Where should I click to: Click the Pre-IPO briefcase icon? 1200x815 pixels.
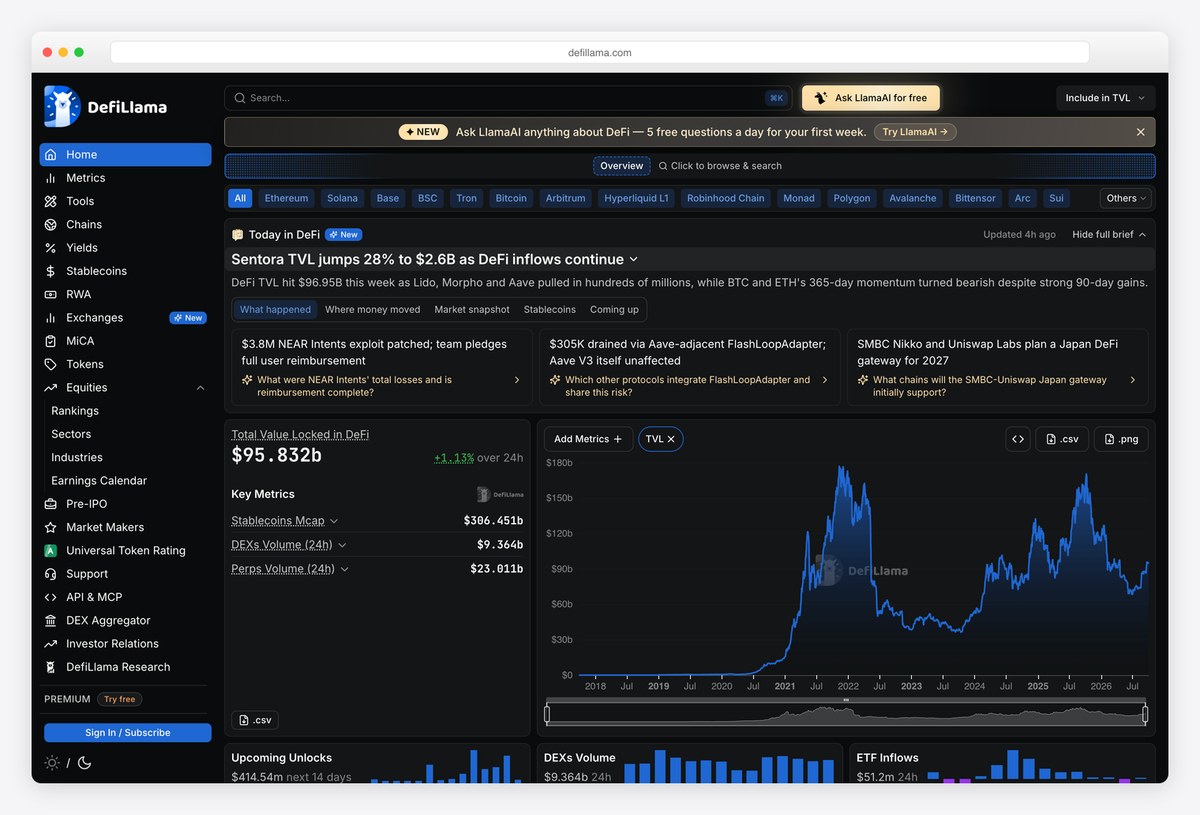[x=51, y=504]
